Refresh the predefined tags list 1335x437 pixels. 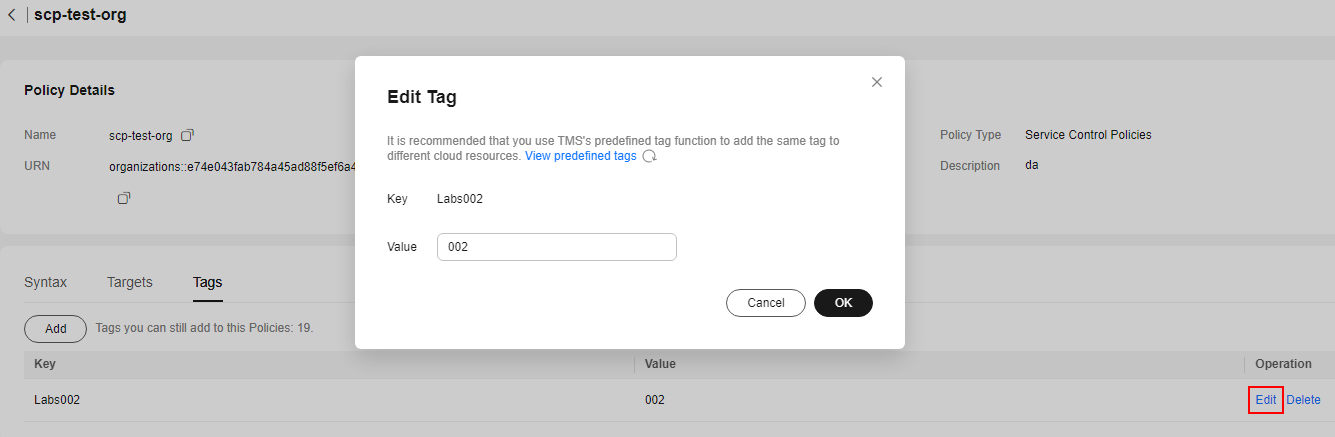(649, 157)
